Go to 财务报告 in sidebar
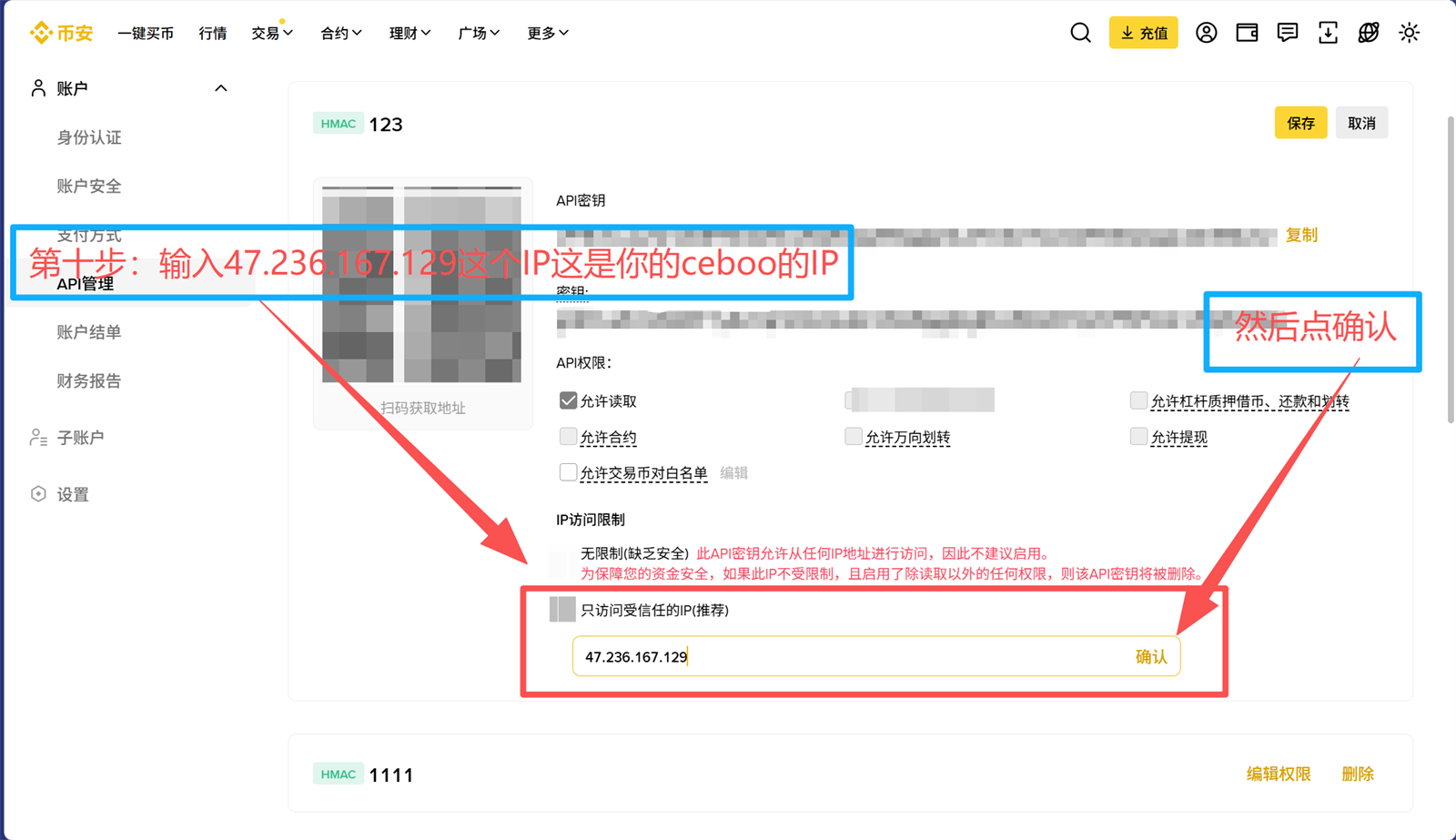This screenshot has width=1456, height=840. 89,380
